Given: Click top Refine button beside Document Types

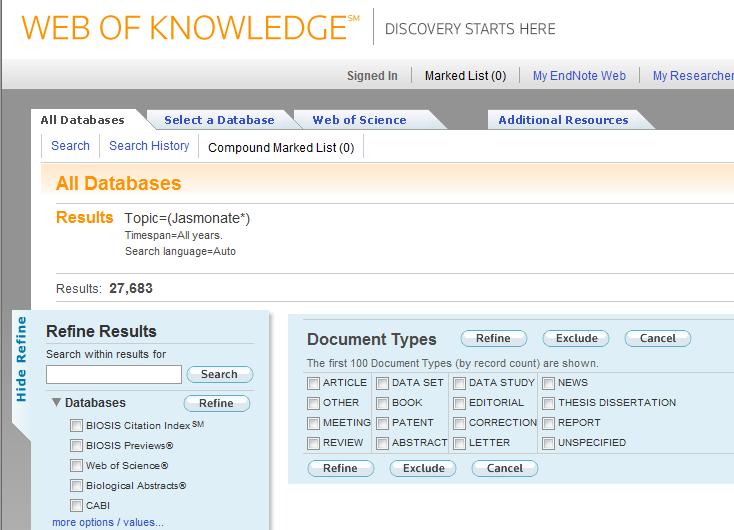Looking at the screenshot, I should coord(493,339).
